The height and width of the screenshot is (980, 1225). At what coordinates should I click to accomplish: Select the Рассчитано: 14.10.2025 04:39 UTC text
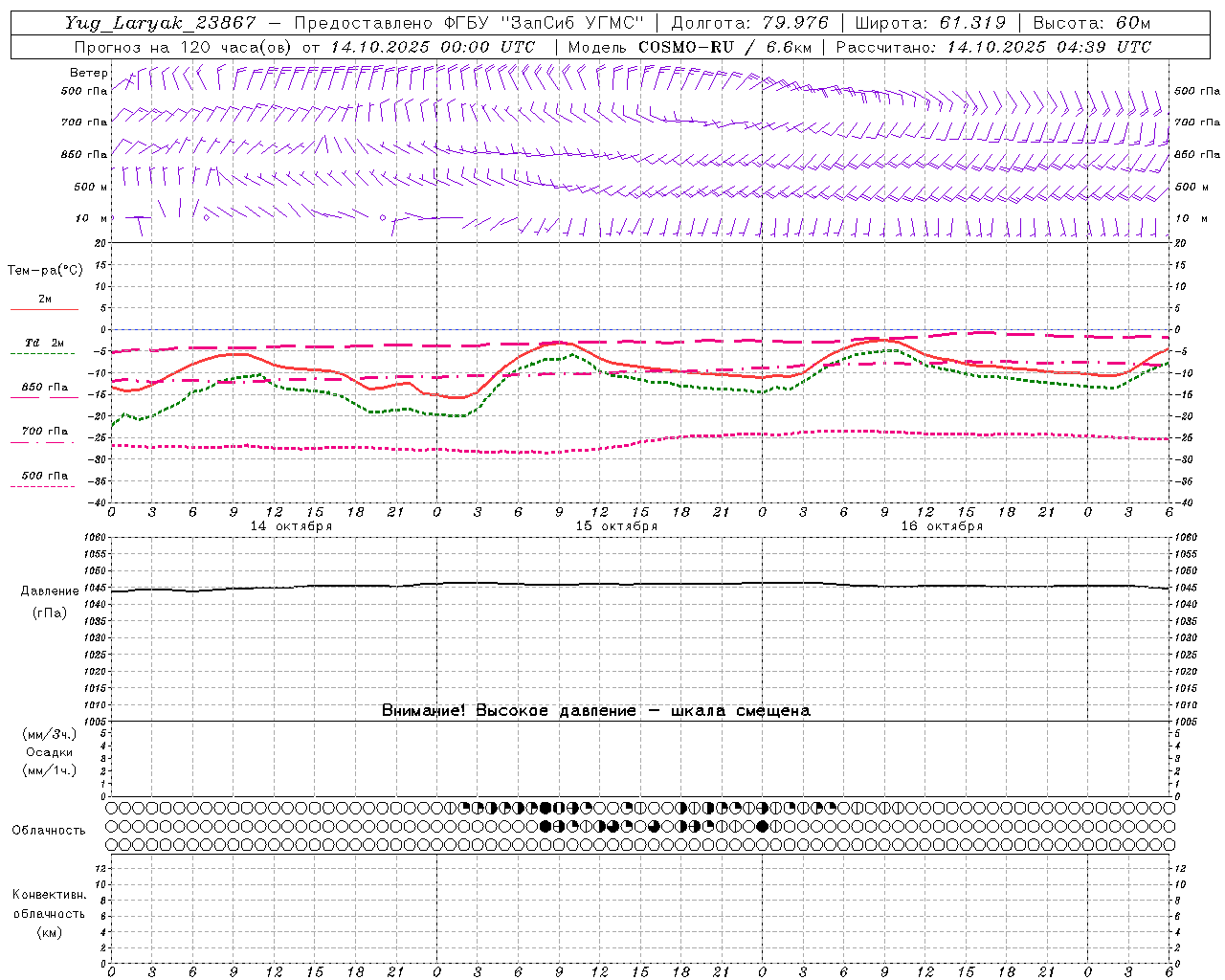(x=993, y=47)
